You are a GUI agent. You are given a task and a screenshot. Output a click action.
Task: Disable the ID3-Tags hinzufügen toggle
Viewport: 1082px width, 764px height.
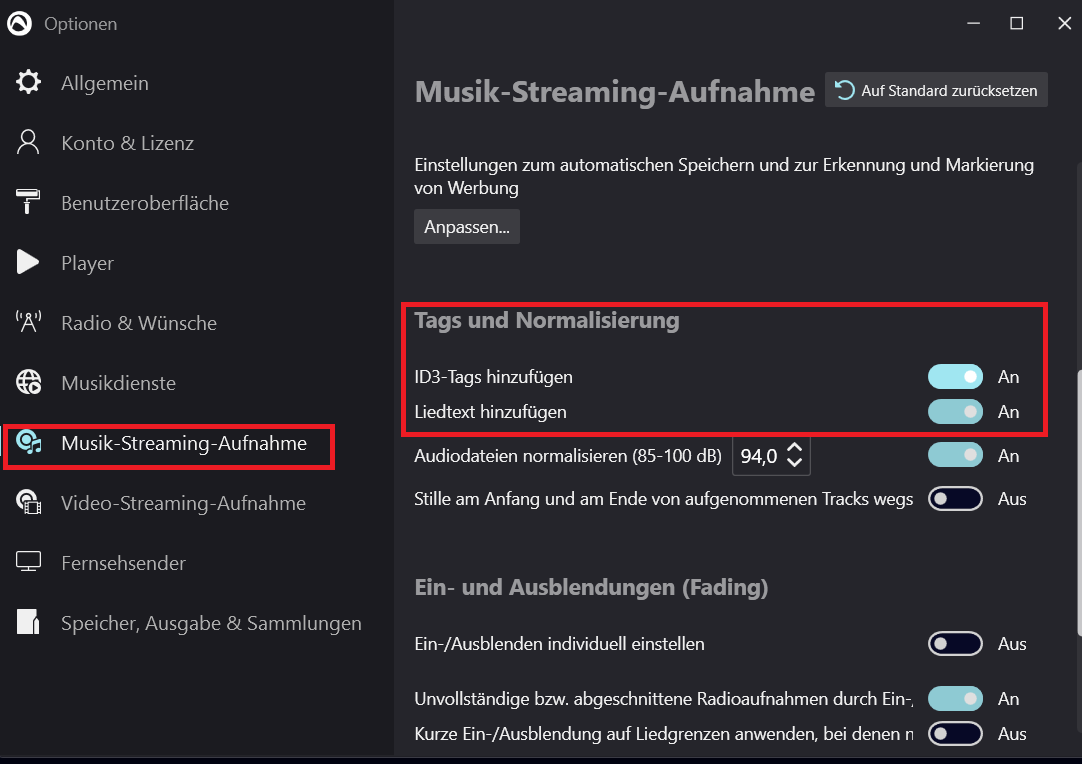(x=955, y=376)
